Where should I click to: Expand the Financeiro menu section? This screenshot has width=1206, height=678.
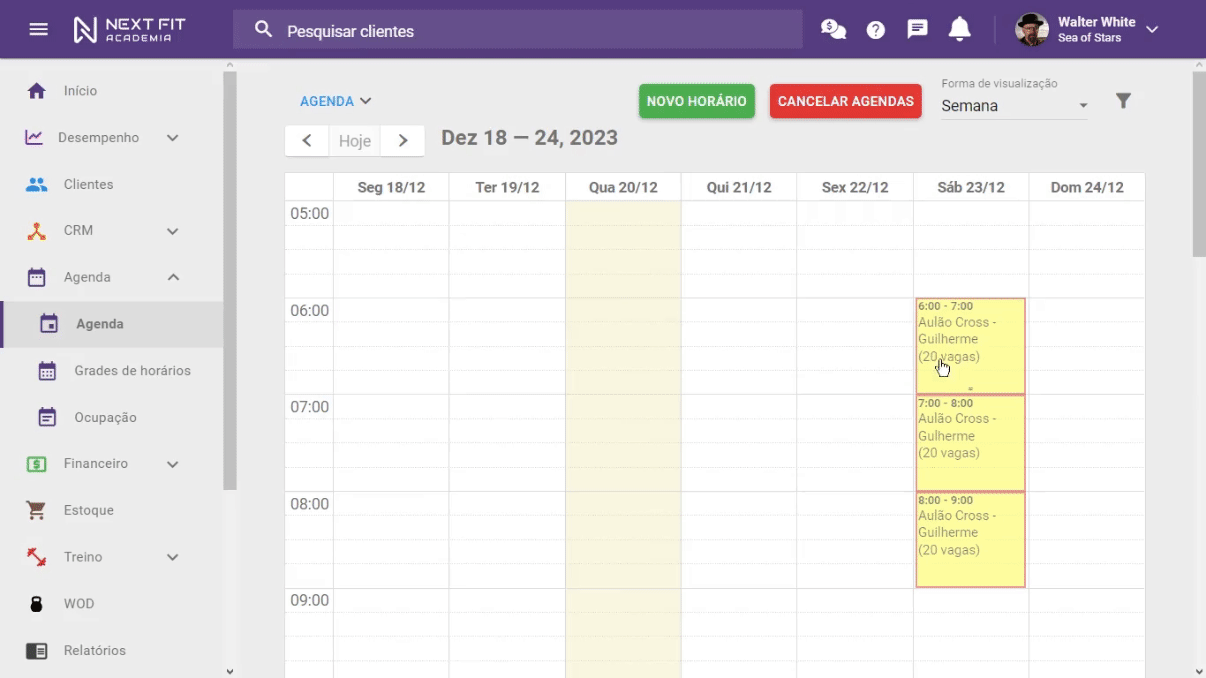(x=171, y=464)
